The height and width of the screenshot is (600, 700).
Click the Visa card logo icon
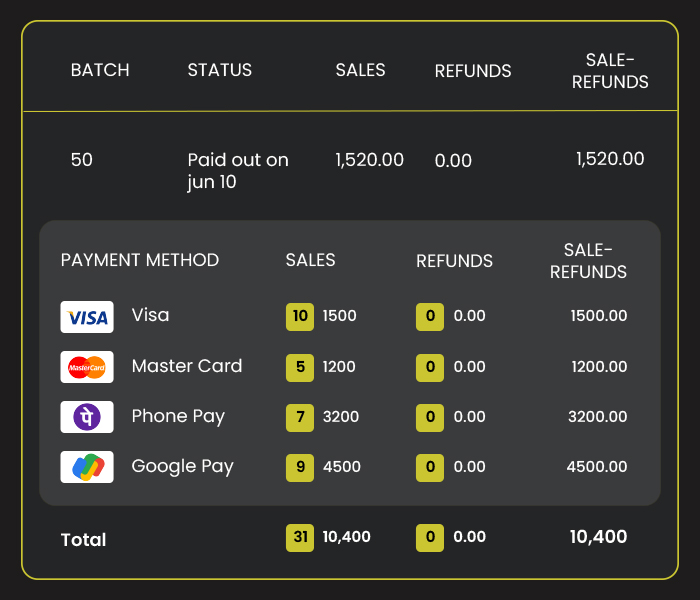(x=87, y=316)
